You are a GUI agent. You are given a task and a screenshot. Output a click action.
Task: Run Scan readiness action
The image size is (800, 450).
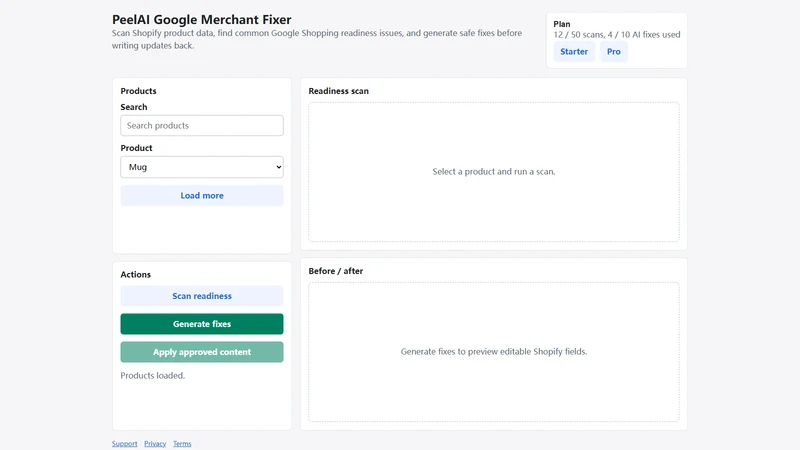(202, 296)
